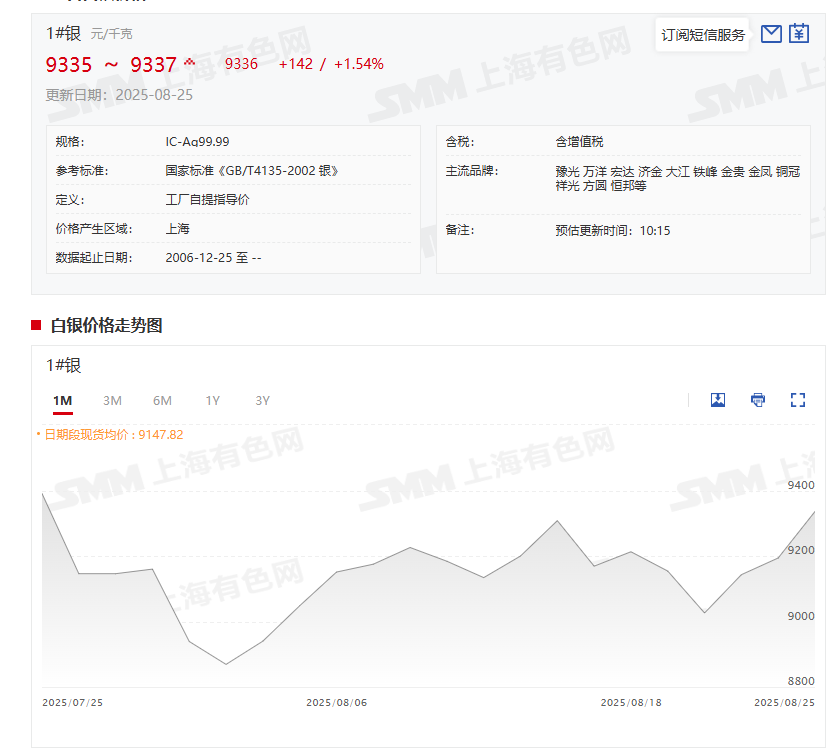Click the 2025/08/06 date axis label
Viewport: 832px width, 754px height.
[336, 703]
